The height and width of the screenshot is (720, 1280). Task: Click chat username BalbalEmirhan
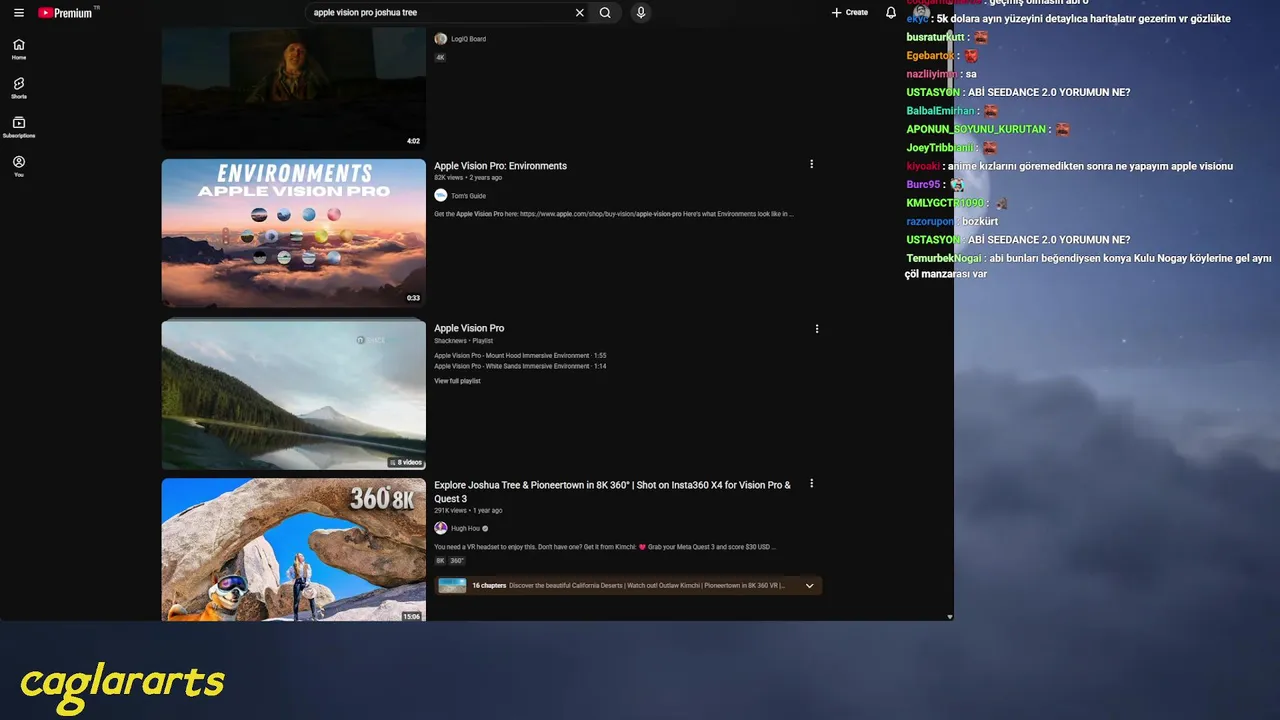[x=940, y=111]
